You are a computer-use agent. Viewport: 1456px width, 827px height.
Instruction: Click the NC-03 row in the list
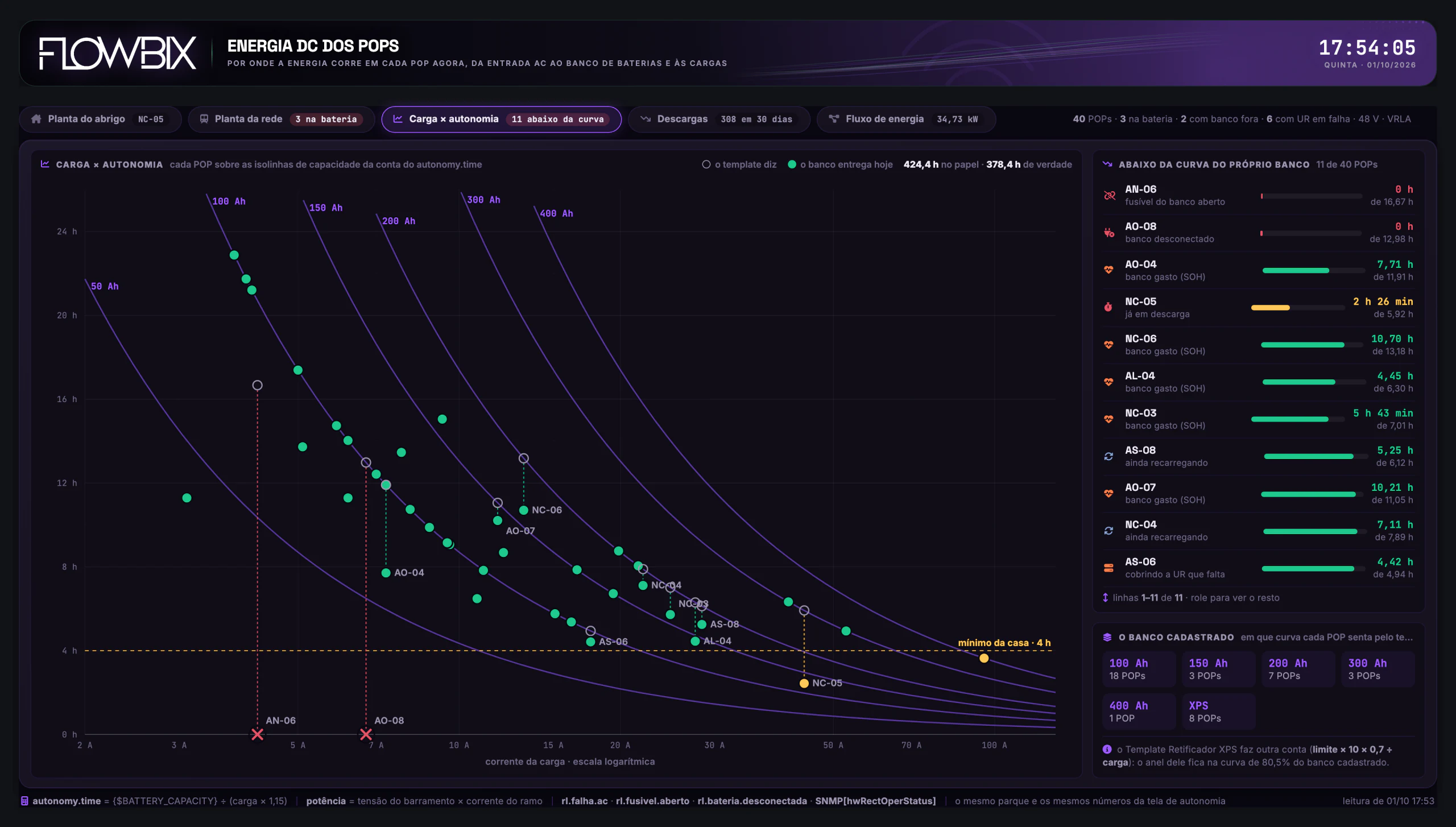tap(1258, 419)
